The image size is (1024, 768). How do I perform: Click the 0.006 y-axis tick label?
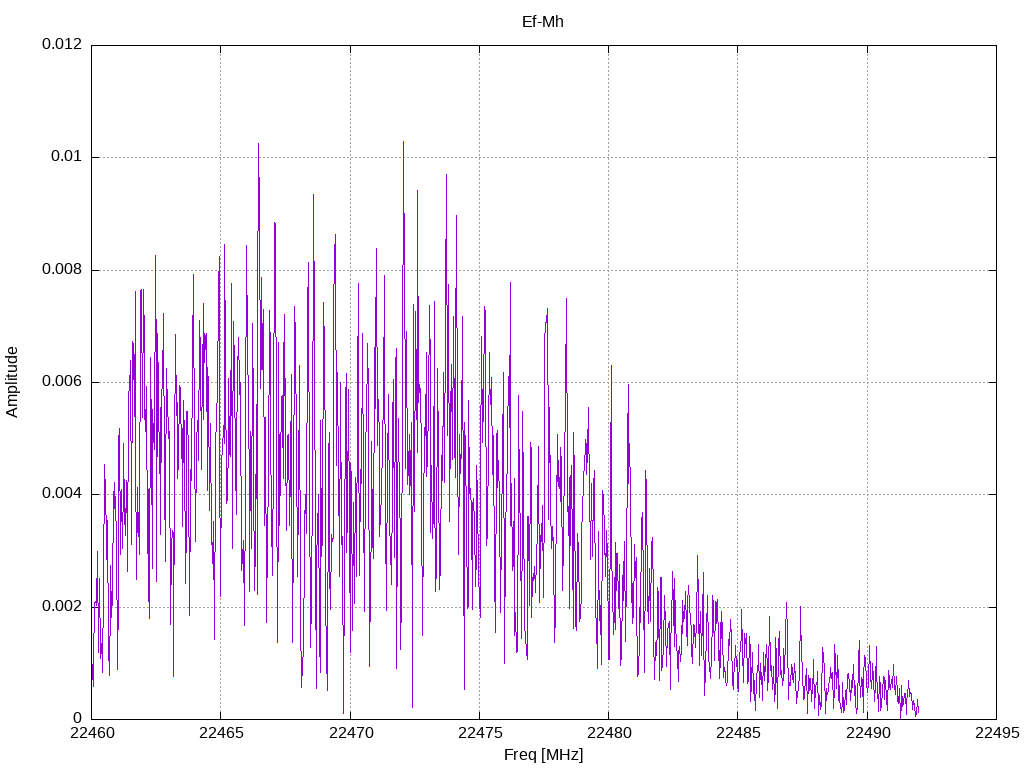[62, 381]
